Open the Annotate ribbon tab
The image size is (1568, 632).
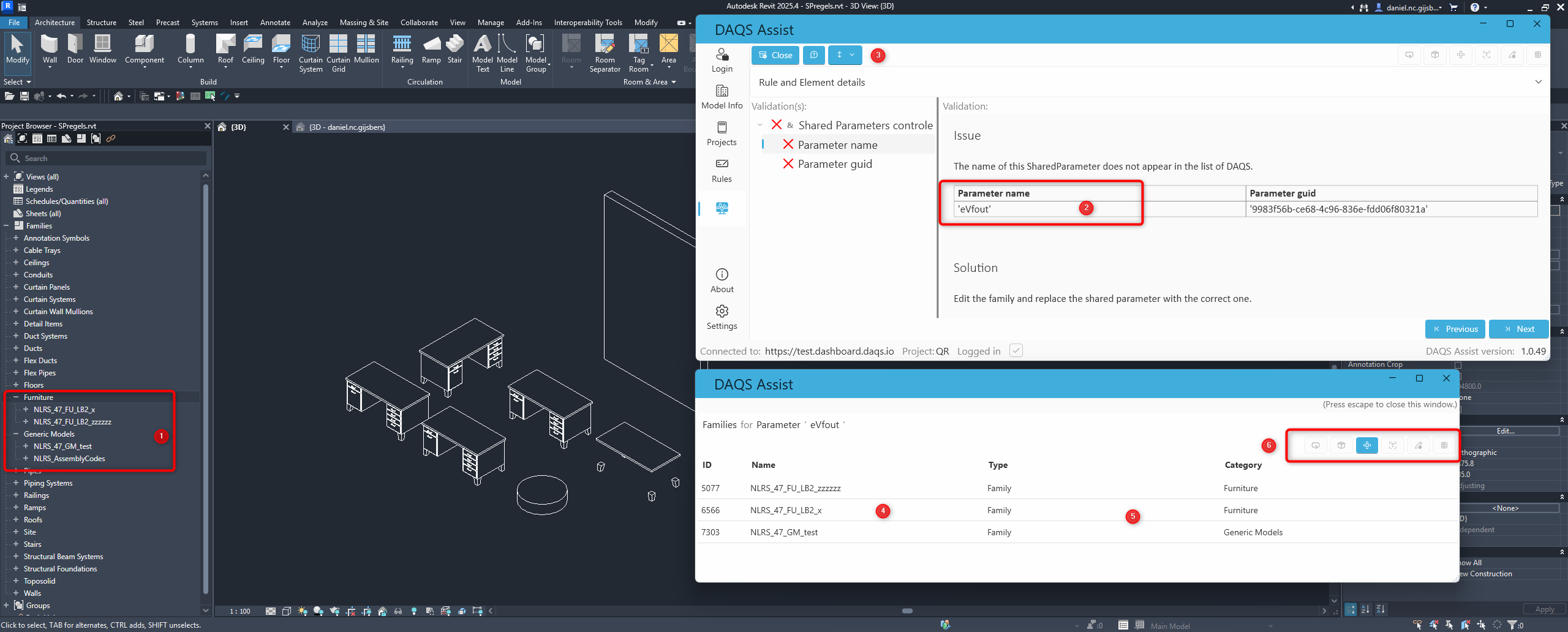tap(275, 23)
